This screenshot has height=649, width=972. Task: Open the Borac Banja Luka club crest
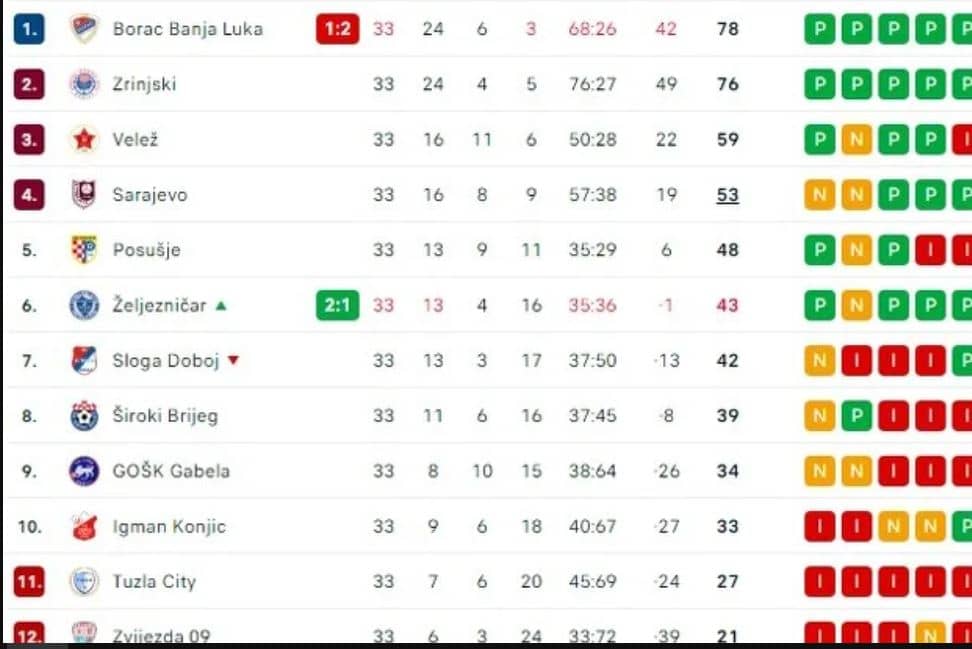pyautogui.click(x=84, y=29)
